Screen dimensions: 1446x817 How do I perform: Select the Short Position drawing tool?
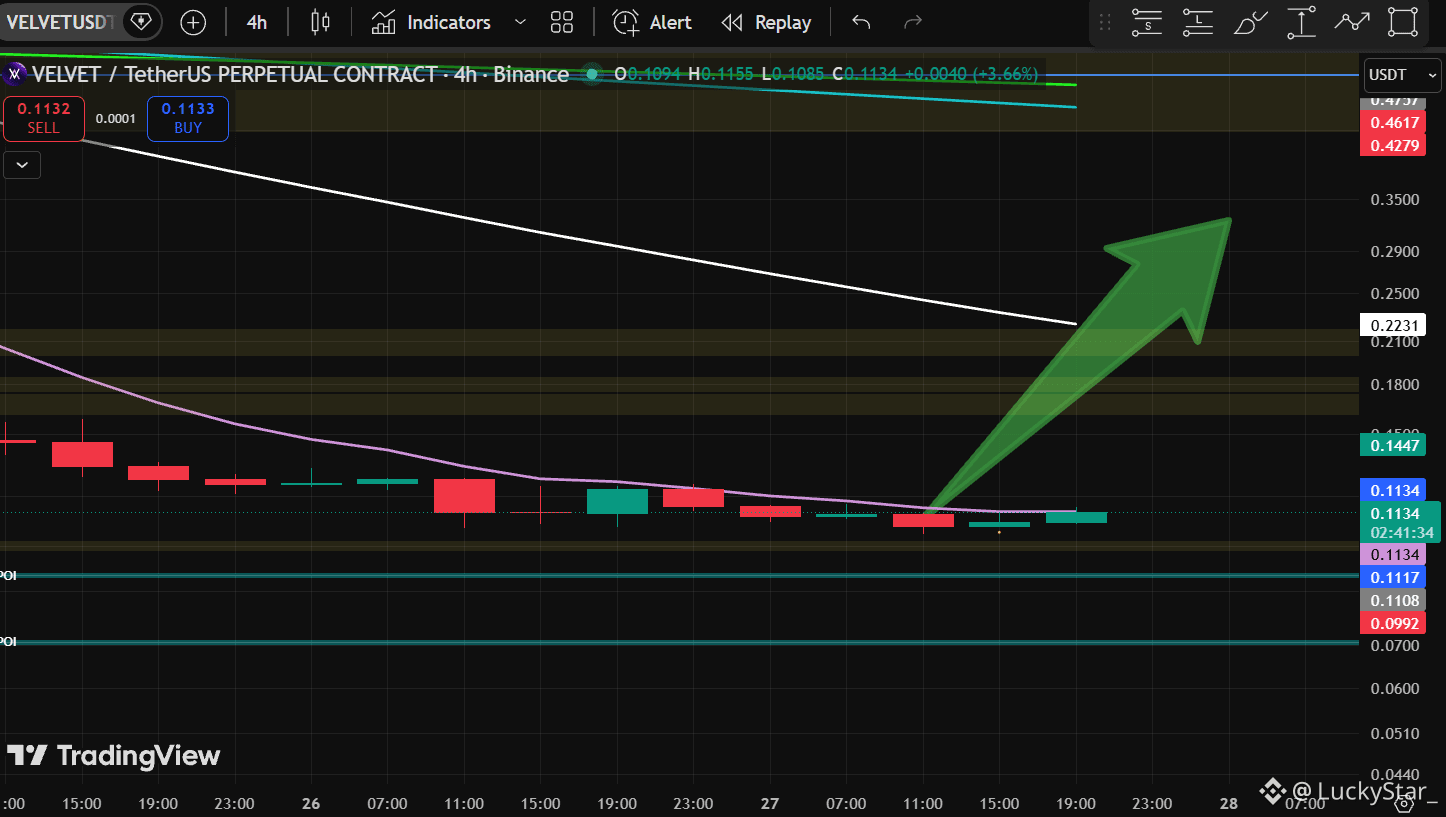(1147, 22)
